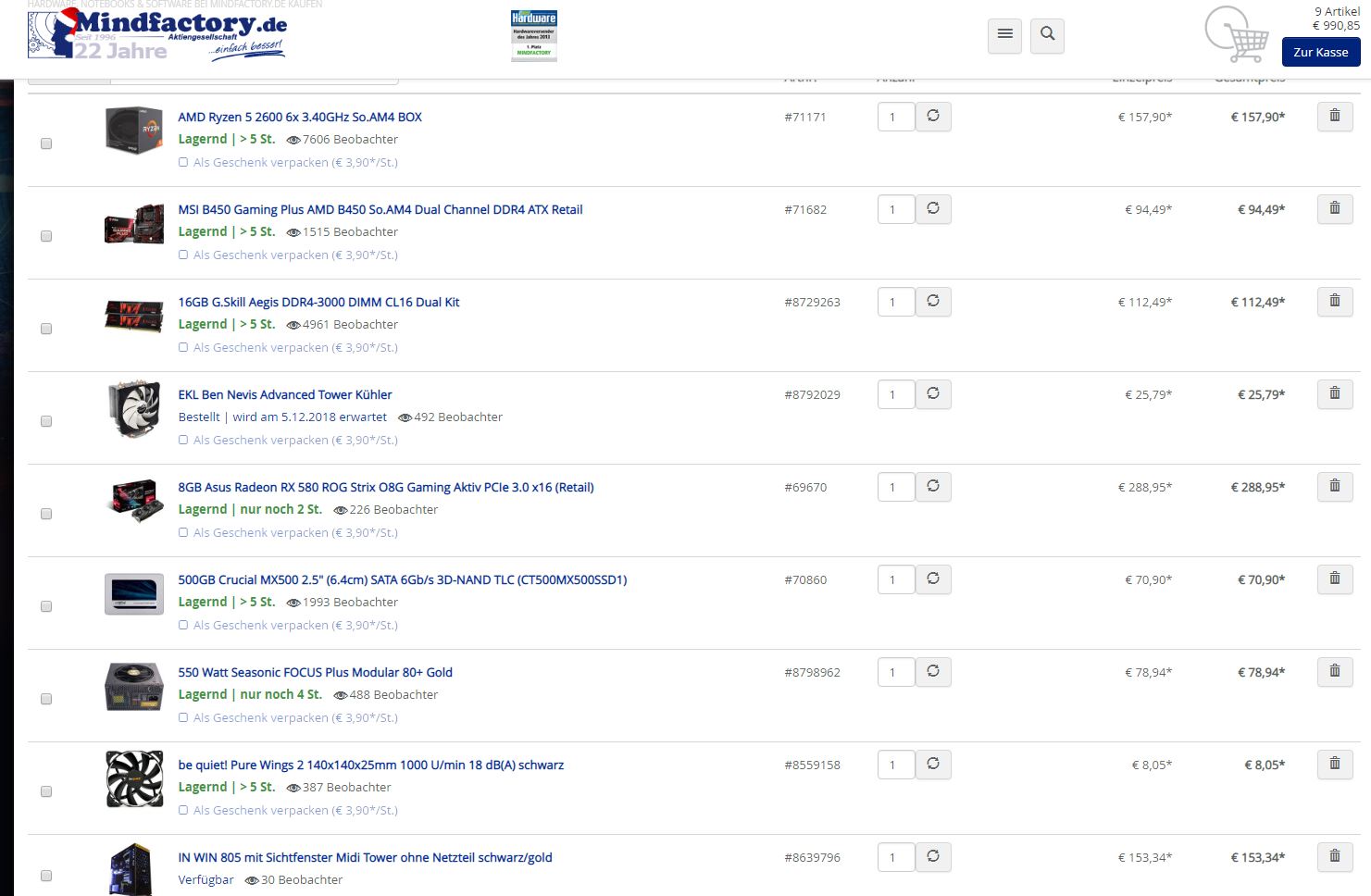Open the Hardware award badge
Viewport: 1371px width, 896px height.
534,35
